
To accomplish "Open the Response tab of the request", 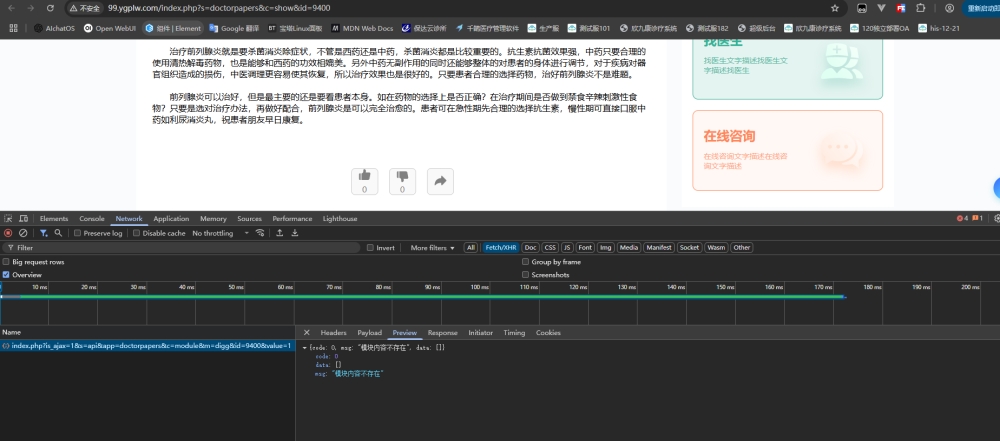I will click(x=443, y=333).
